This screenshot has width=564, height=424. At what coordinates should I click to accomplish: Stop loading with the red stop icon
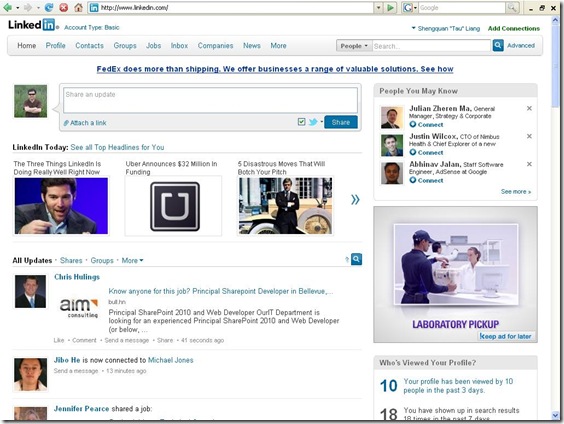click(x=64, y=7)
